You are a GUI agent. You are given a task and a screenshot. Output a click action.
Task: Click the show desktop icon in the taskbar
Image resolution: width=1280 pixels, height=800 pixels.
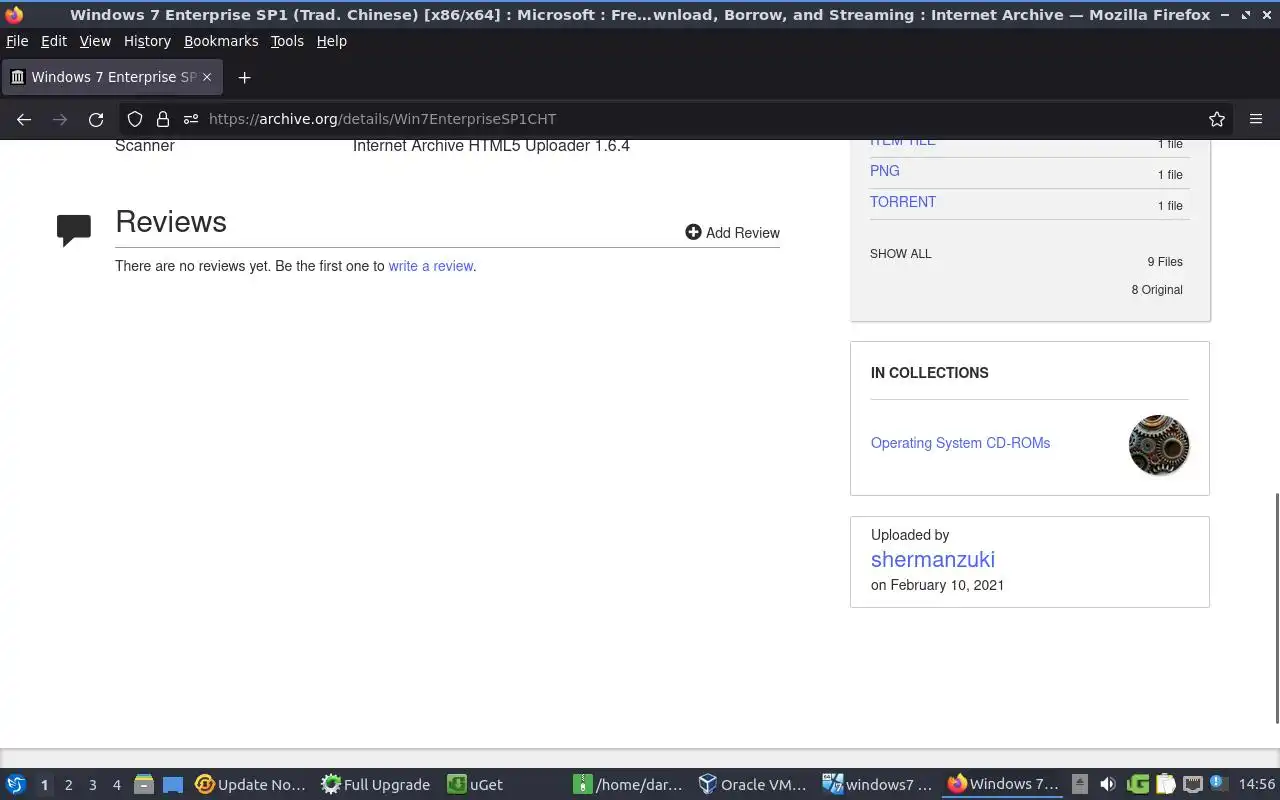[173, 785]
